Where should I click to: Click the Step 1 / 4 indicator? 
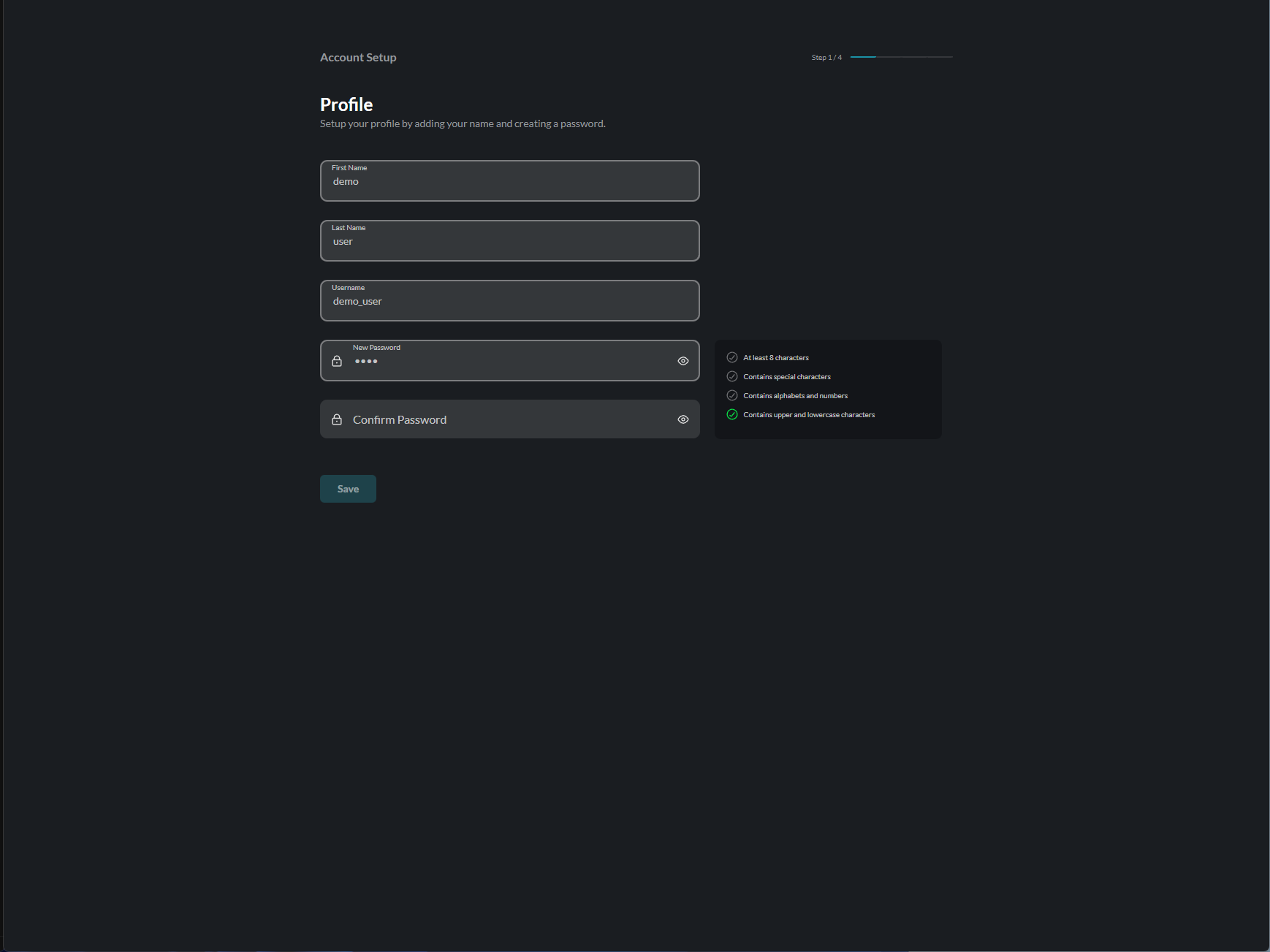(x=825, y=57)
